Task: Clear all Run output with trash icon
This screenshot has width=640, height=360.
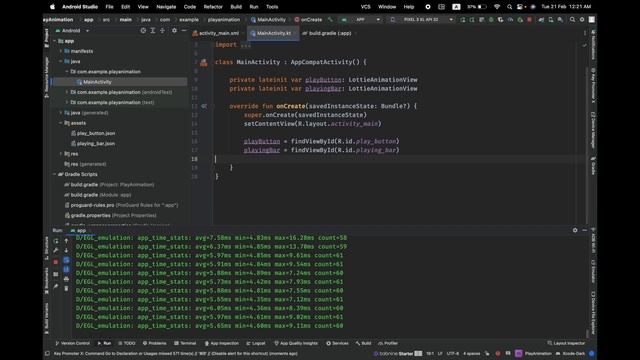Action: pos(66,289)
